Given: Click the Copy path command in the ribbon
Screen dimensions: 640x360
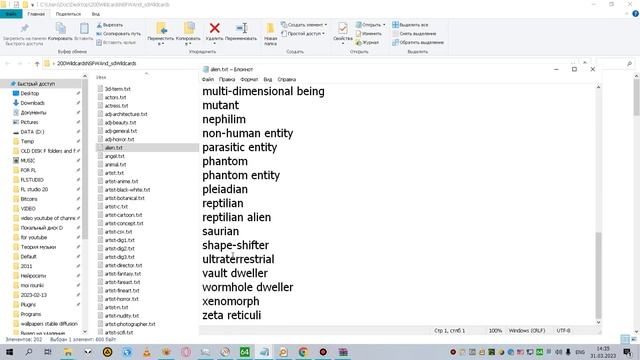Looking at the screenshot, I should click(118, 33).
